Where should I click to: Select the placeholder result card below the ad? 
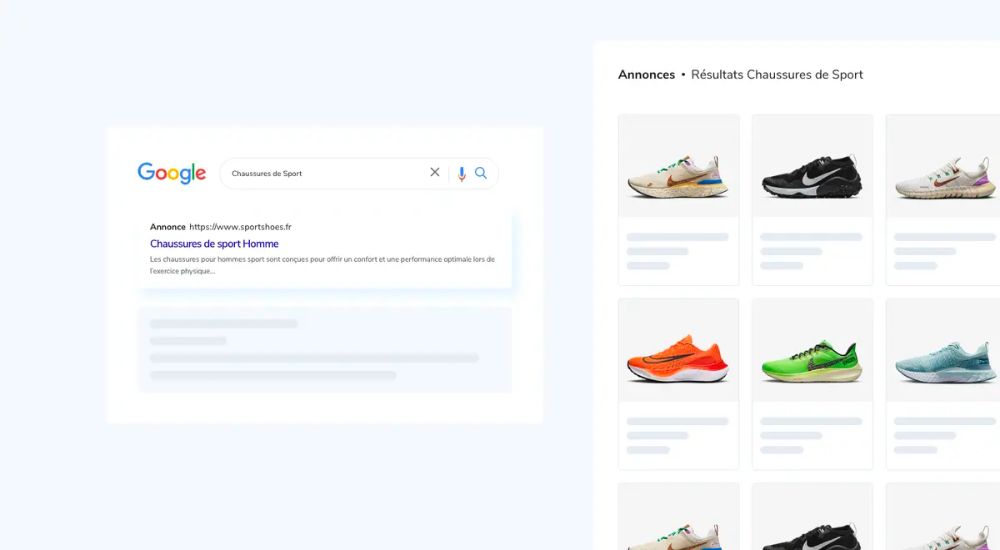(x=325, y=350)
